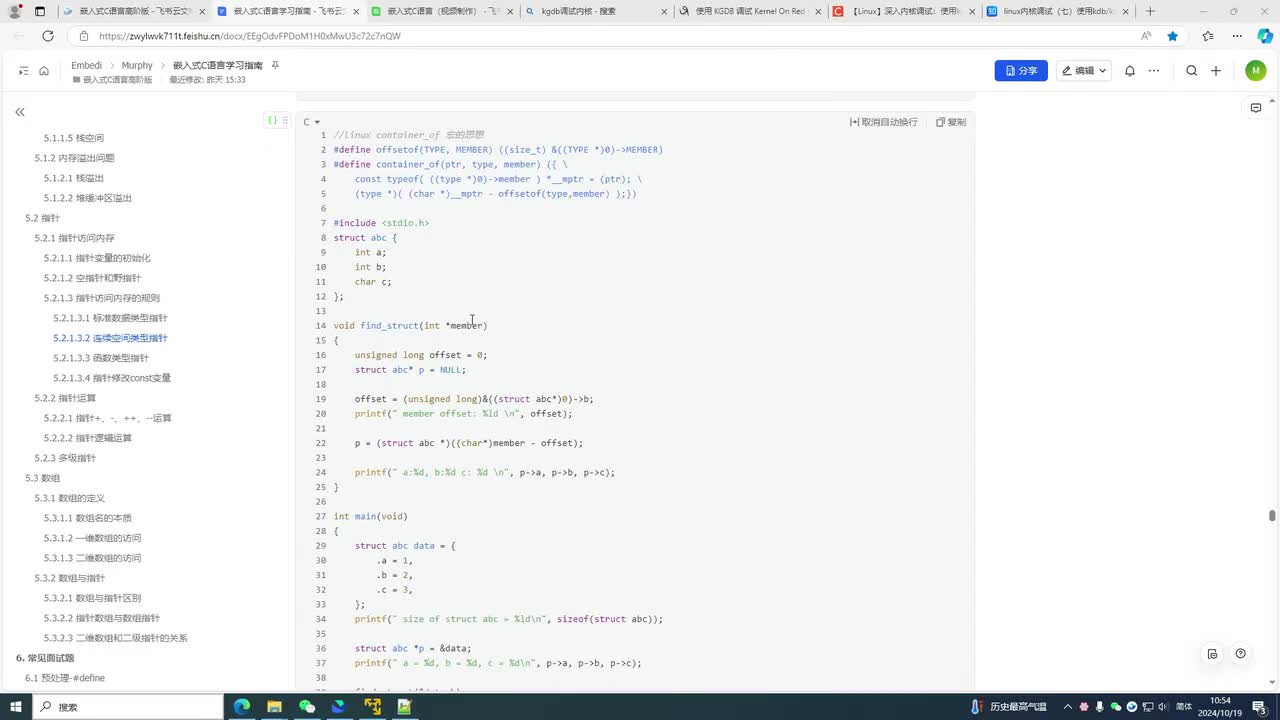Toggle the navigation tree icon near home
Screen dimensions: 1280x720
pos(24,71)
